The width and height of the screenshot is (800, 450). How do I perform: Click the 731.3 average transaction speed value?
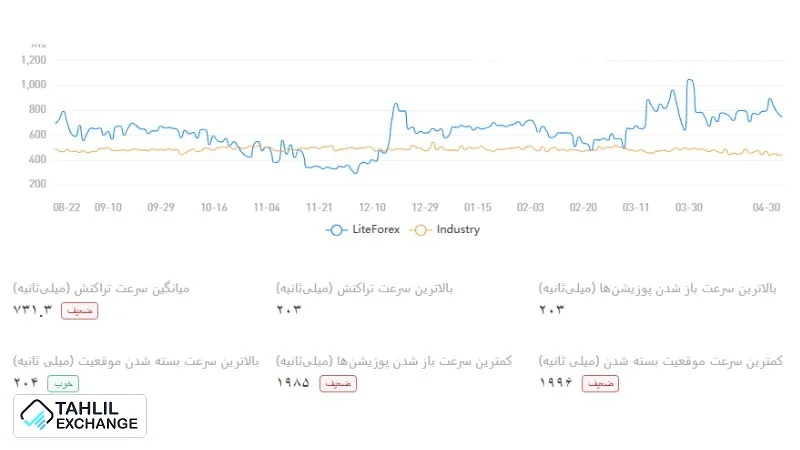coord(31,310)
